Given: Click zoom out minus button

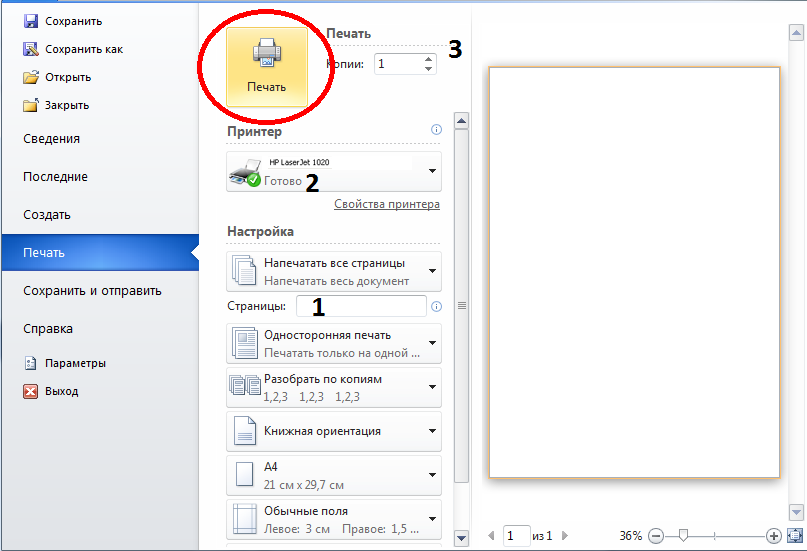Looking at the screenshot, I should tap(656, 536).
